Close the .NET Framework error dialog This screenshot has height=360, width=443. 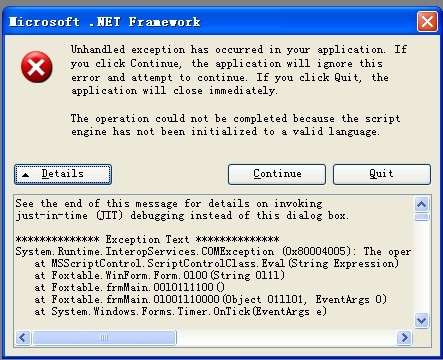tap(427, 22)
